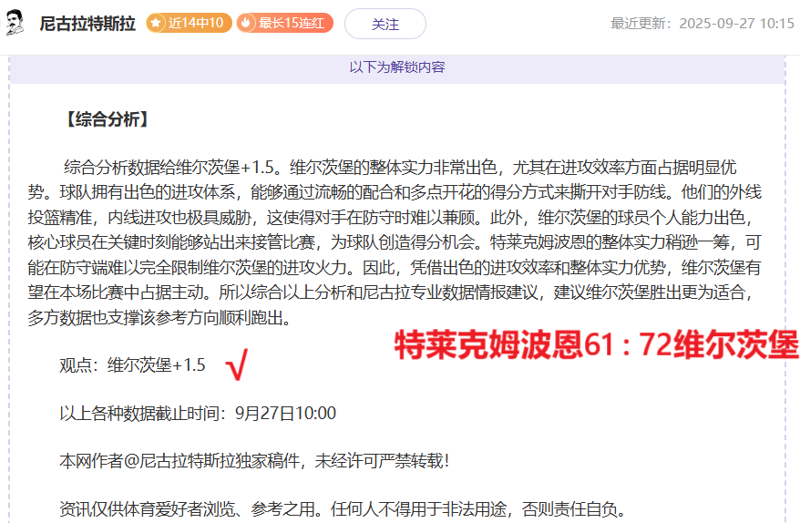
Task: Click the 观点：维尔茨堡+1.5 line
Action: [132, 366]
